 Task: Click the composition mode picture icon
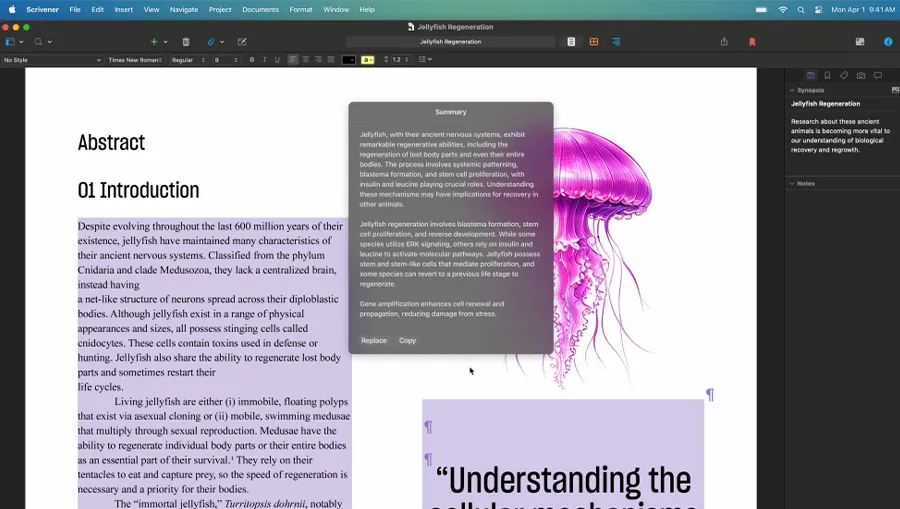[860, 42]
